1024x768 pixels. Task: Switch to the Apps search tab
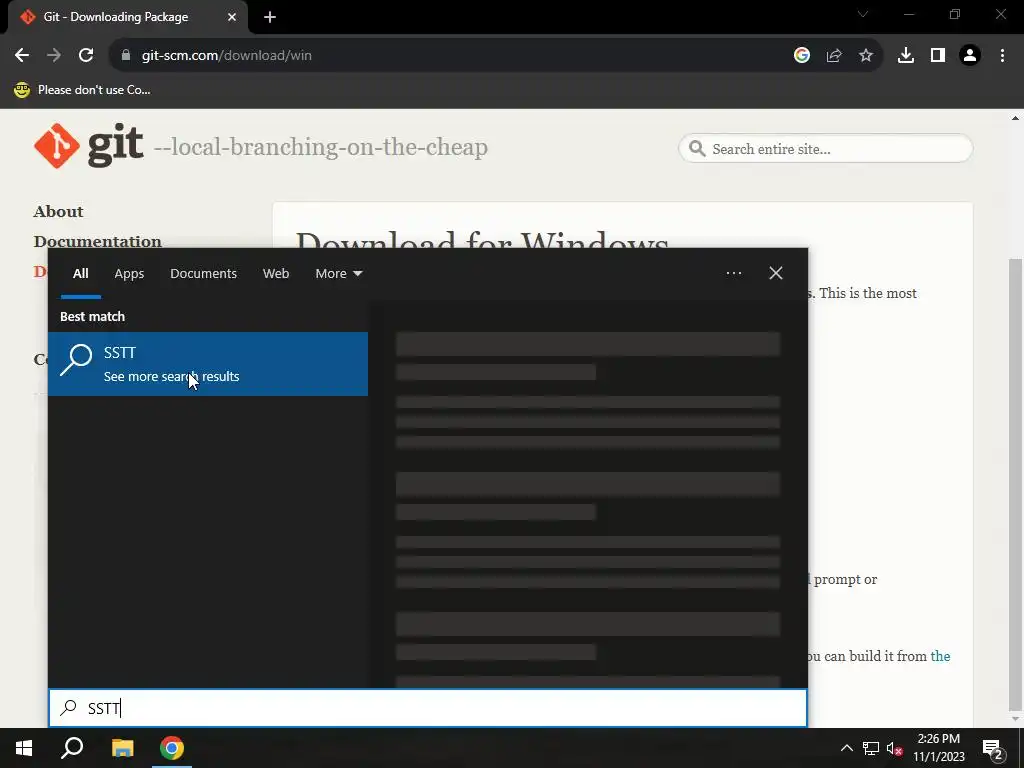click(129, 274)
